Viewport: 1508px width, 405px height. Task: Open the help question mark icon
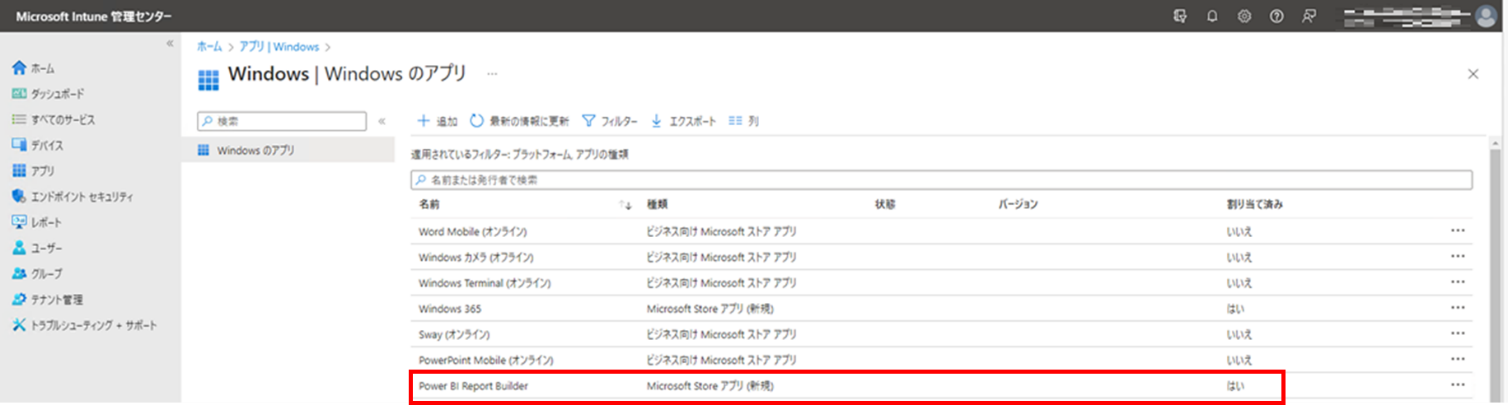pos(1276,16)
